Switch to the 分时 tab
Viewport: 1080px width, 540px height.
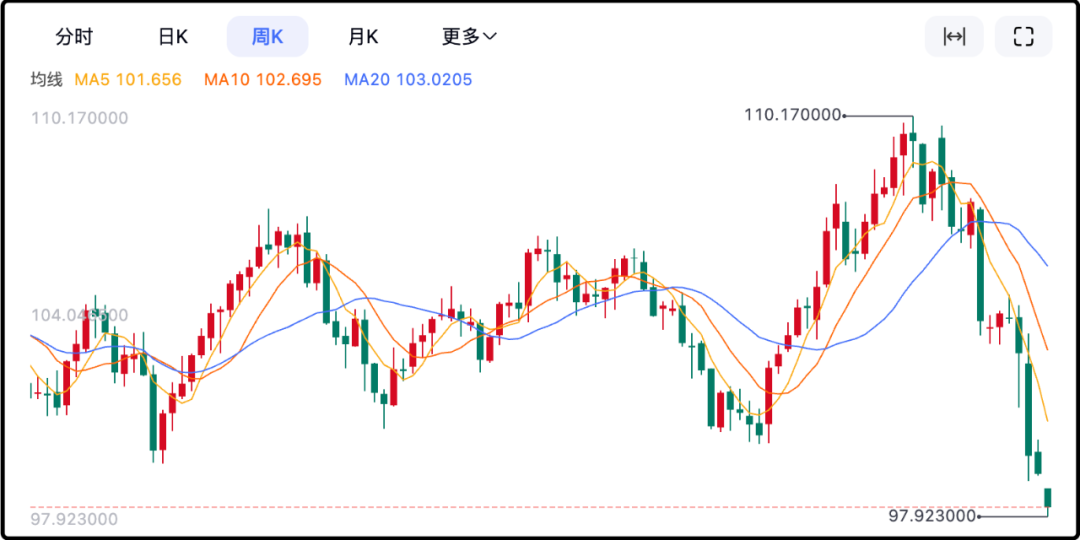74,37
